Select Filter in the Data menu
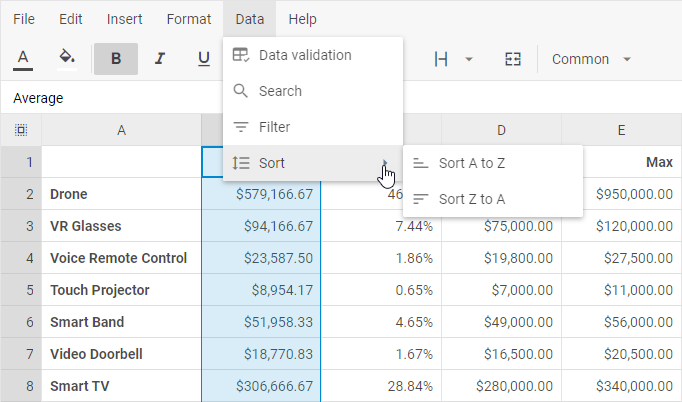Screen dimensions: 682x402 pos(313,127)
